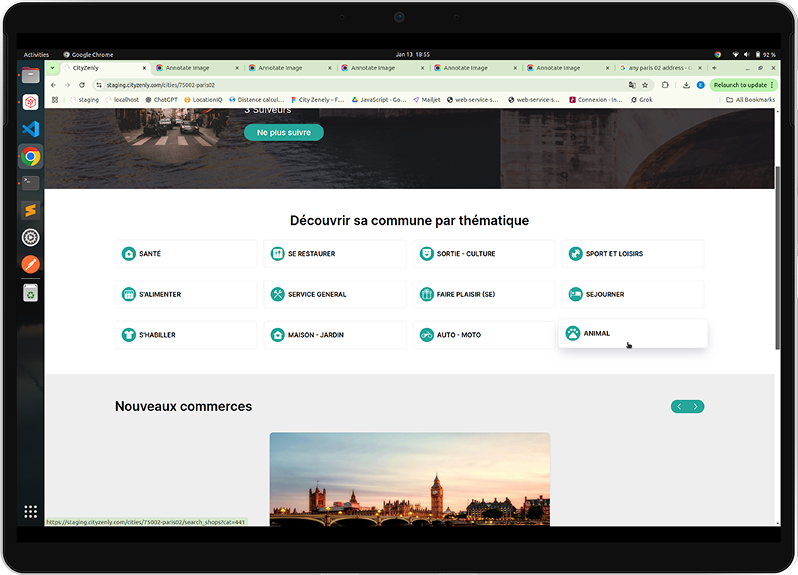Show previous Nouveaux commerces slide
Image resolution: width=798 pixels, height=575 pixels.
[x=679, y=407]
